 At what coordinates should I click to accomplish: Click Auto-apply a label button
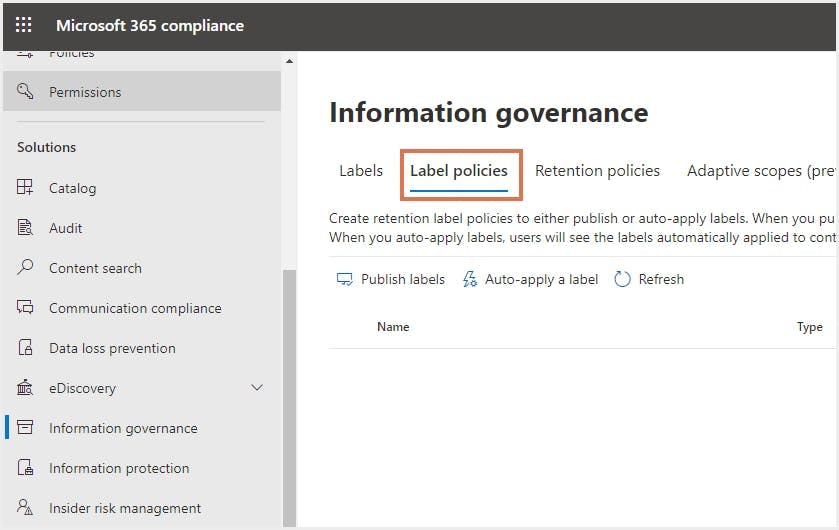(x=530, y=280)
